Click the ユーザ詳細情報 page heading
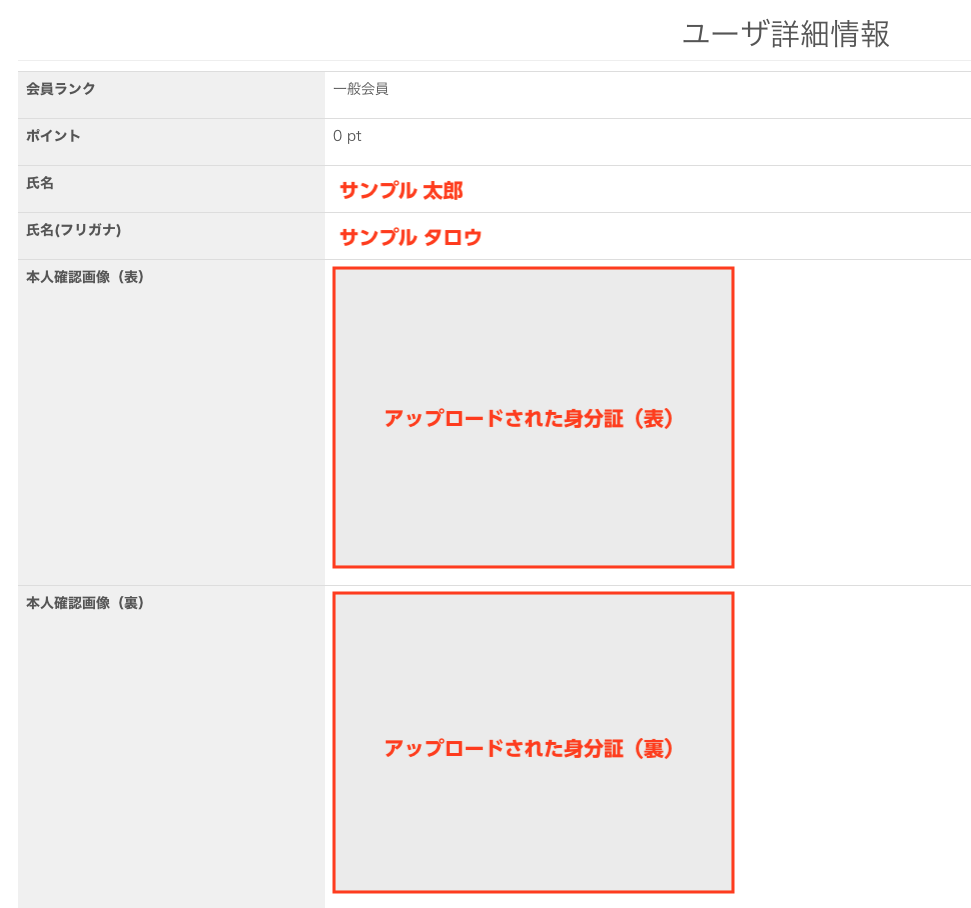Image resolution: width=971 pixels, height=908 pixels. (x=786, y=34)
